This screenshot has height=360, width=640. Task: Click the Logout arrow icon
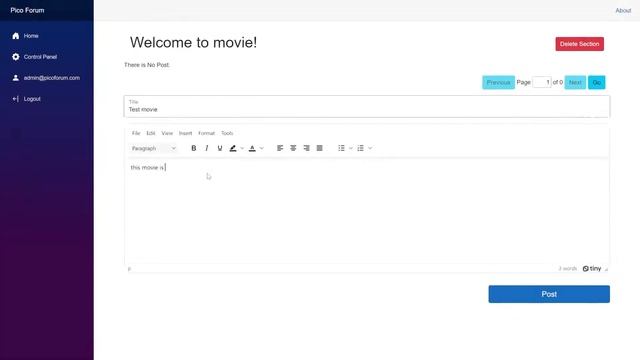pos(16,99)
